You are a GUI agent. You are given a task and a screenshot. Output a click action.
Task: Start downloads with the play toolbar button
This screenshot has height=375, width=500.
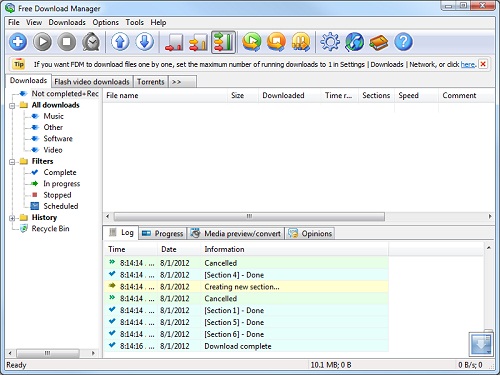(x=42, y=42)
